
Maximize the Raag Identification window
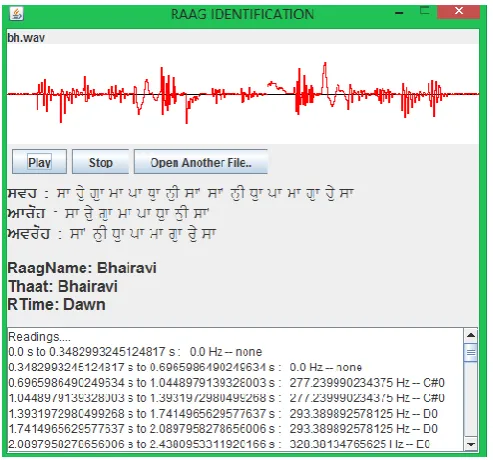pyautogui.click(x=424, y=11)
